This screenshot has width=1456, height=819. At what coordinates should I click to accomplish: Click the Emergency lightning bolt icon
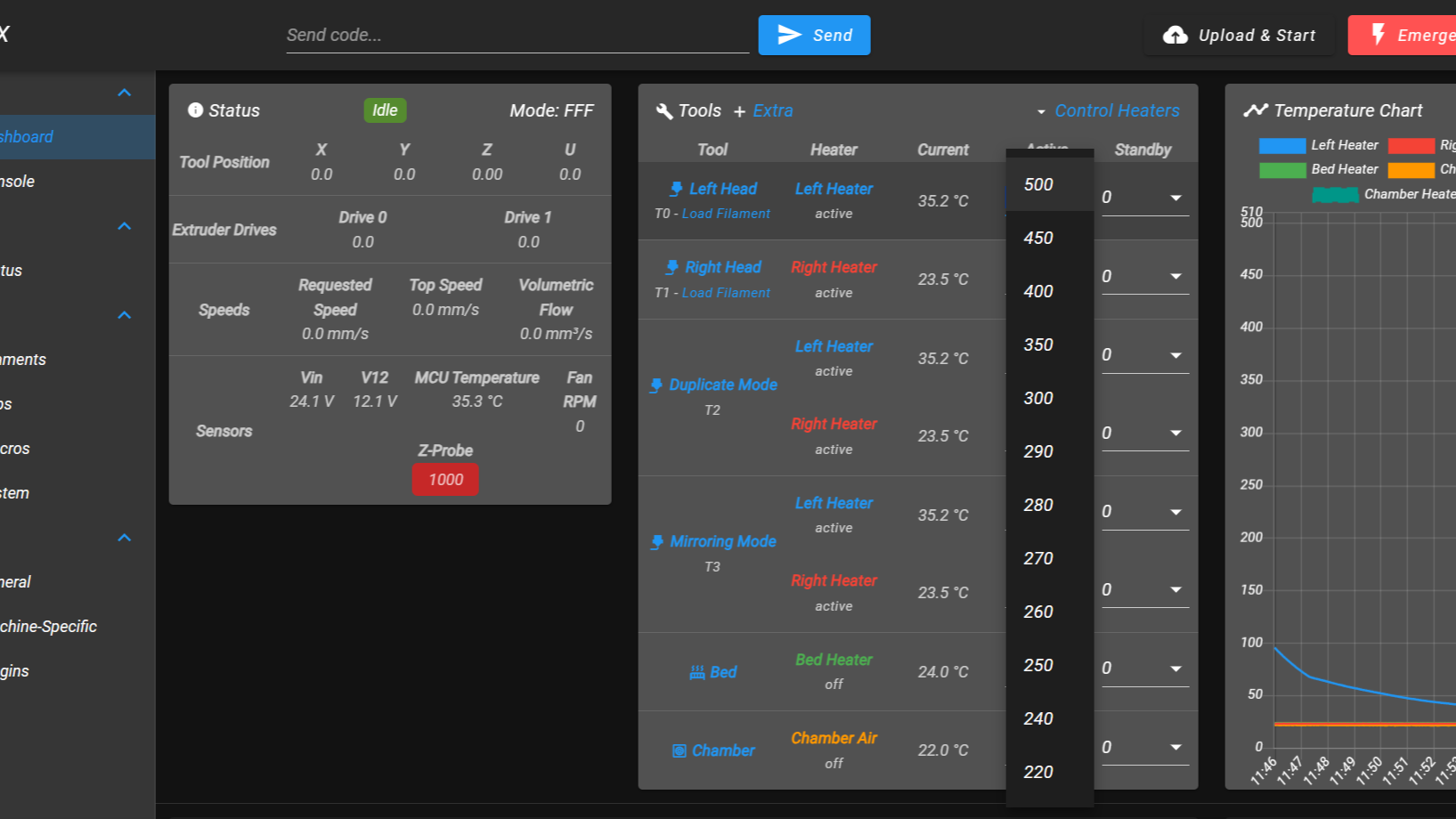(x=1378, y=35)
